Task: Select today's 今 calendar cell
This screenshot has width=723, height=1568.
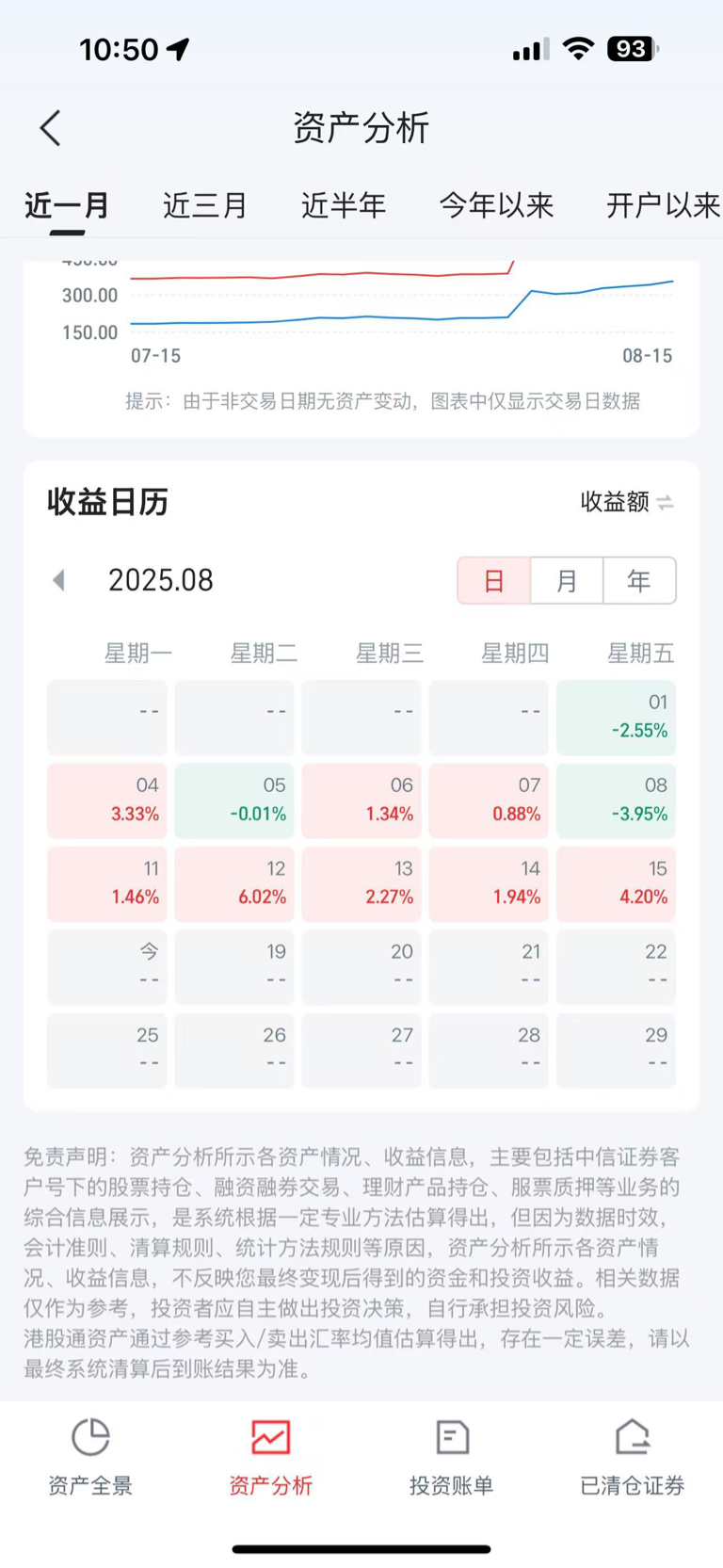Action: [107, 967]
